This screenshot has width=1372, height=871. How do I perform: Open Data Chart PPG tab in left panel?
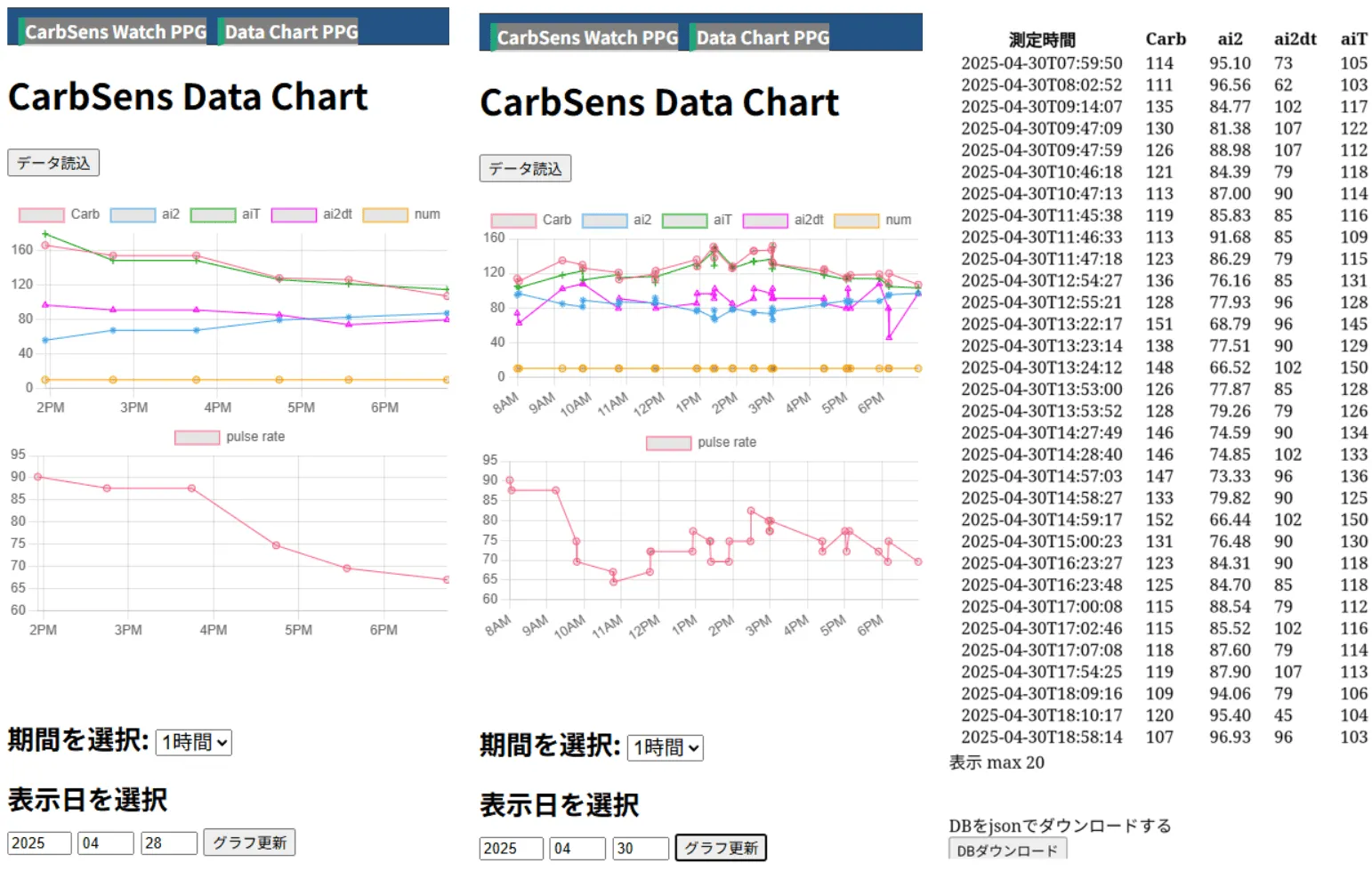290,32
